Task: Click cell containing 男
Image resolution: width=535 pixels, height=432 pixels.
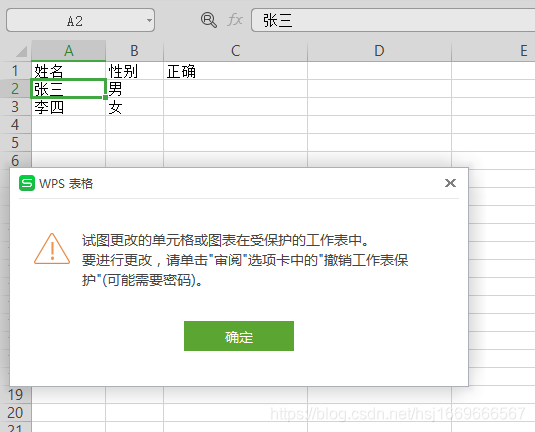Action: tap(134, 89)
